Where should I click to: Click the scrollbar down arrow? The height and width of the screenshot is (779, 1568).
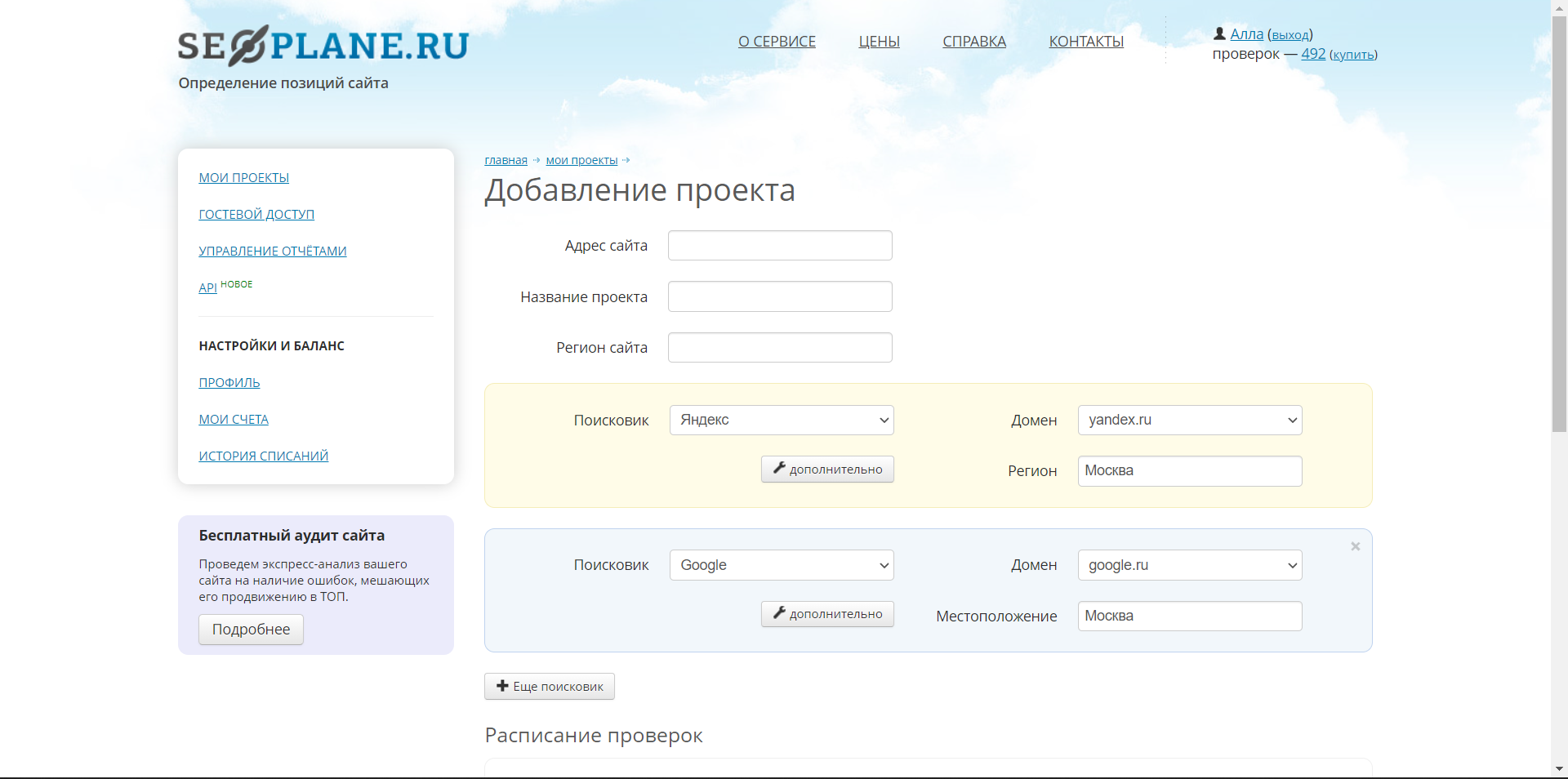1559,768
